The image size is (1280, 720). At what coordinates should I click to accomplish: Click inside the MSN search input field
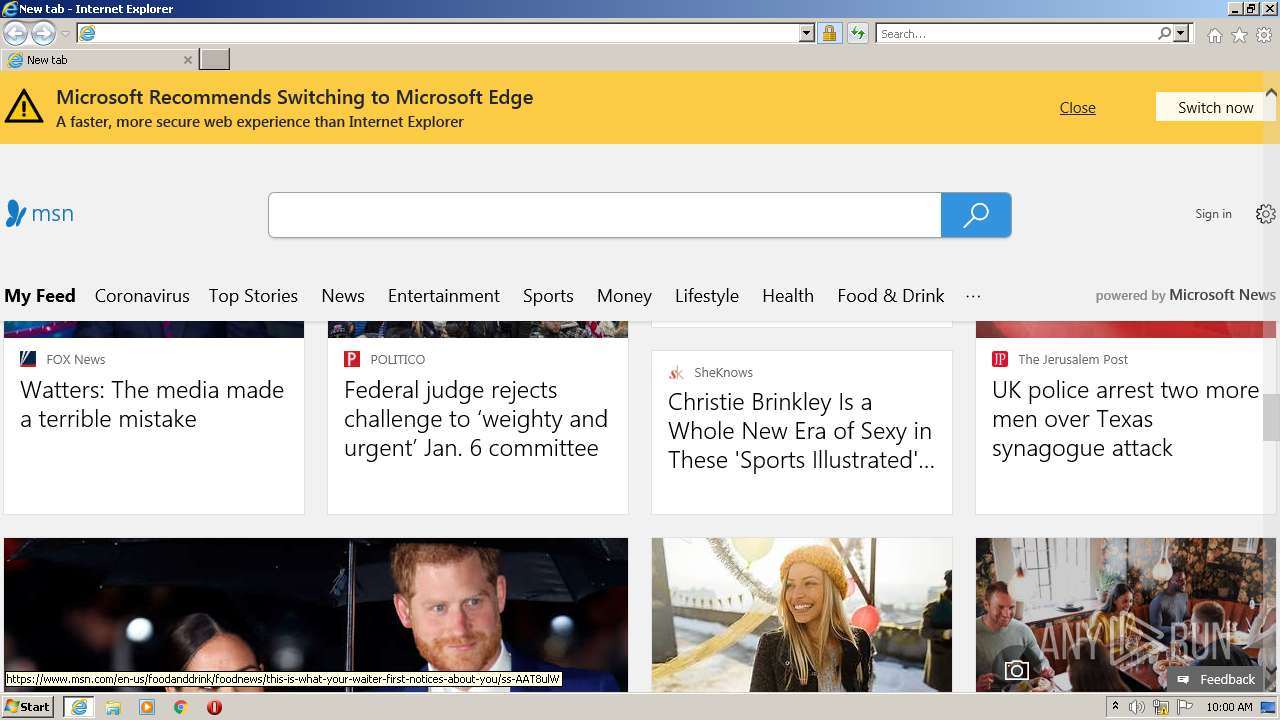[604, 215]
